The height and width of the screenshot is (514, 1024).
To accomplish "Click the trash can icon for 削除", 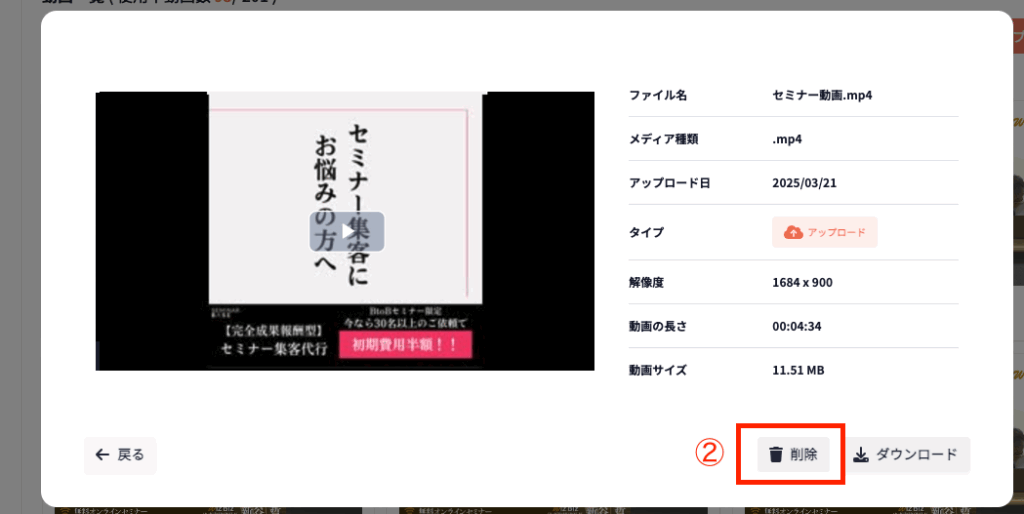I will pyautogui.click(x=775, y=455).
